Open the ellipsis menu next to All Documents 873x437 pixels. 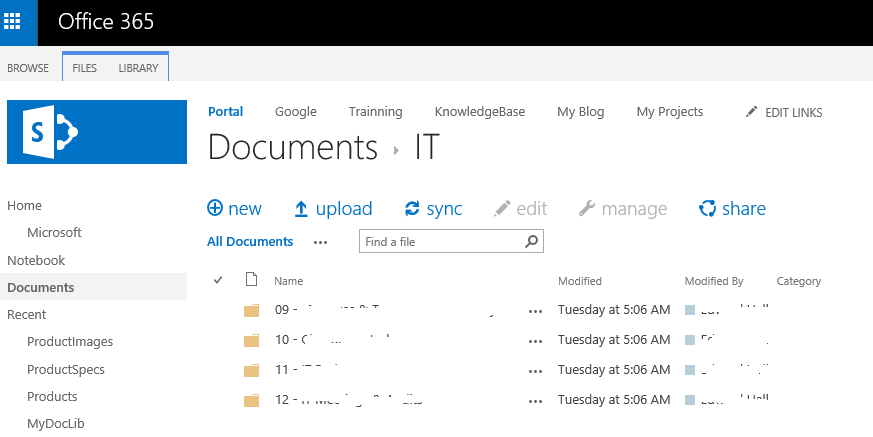click(321, 242)
